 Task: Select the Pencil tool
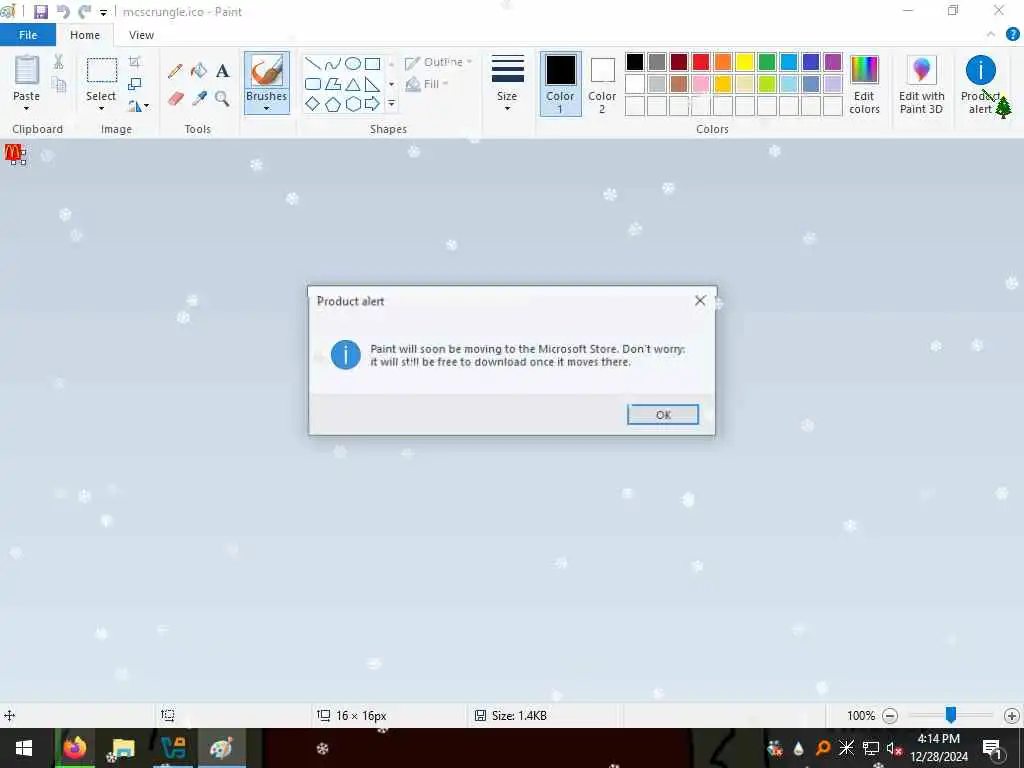(x=175, y=71)
